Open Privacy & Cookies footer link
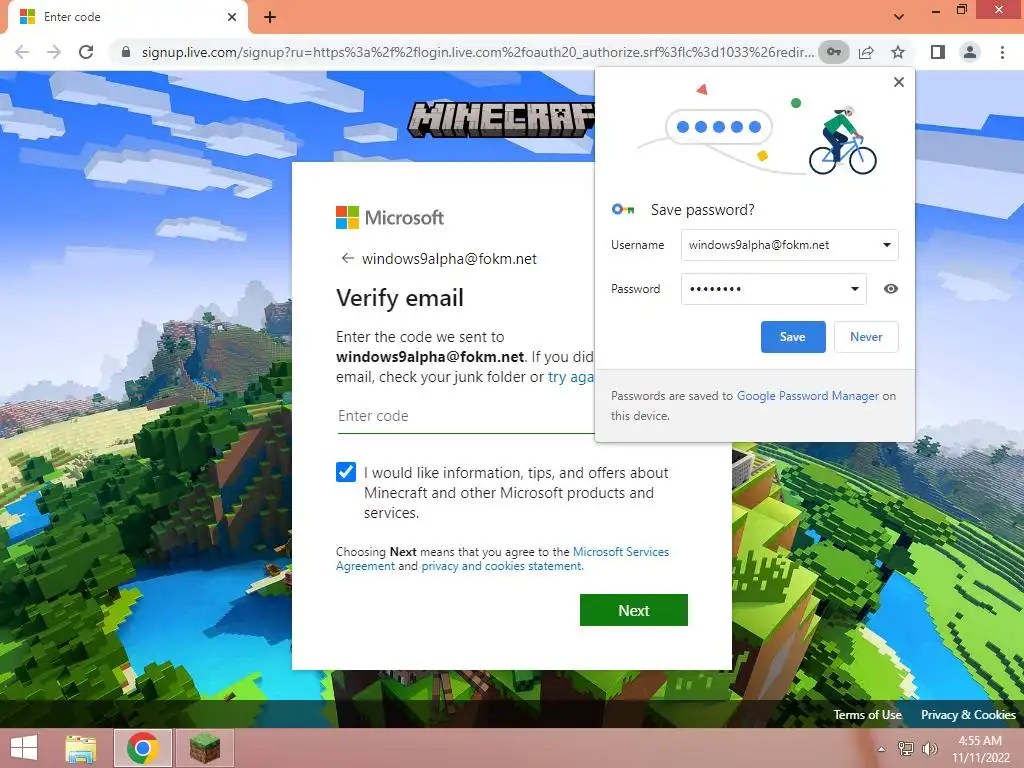The image size is (1024, 768). [x=968, y=715]
